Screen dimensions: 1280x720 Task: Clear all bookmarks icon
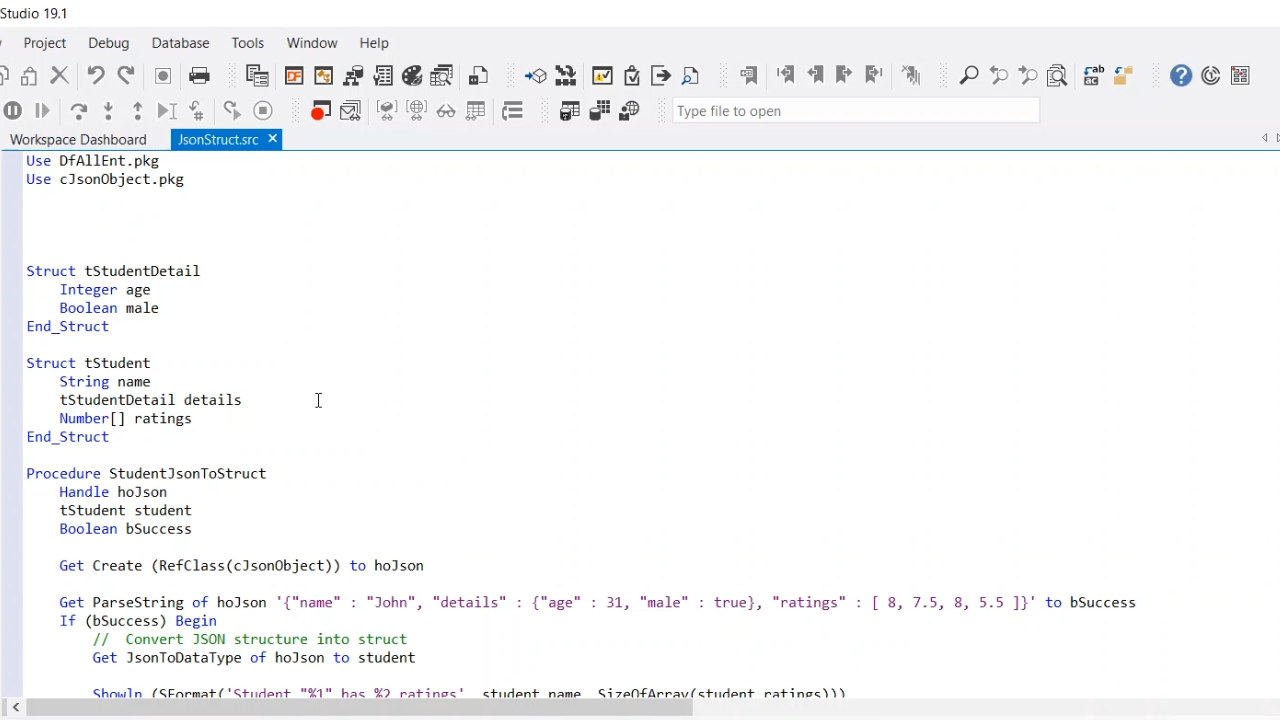pyautogui.click(x=910, y=76)
